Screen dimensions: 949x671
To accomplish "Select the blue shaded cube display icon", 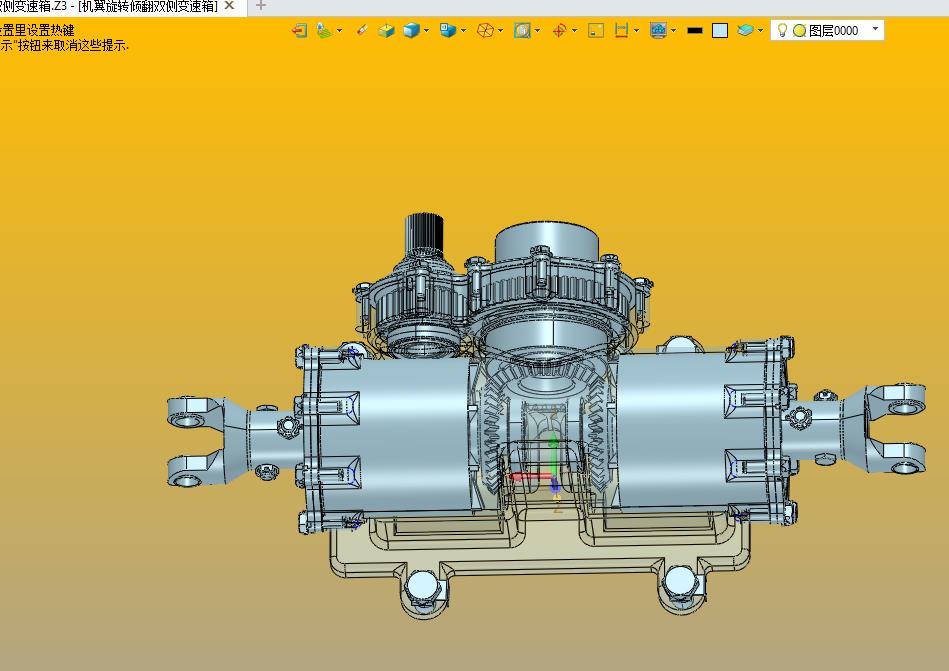I will (x=410, y=31).
